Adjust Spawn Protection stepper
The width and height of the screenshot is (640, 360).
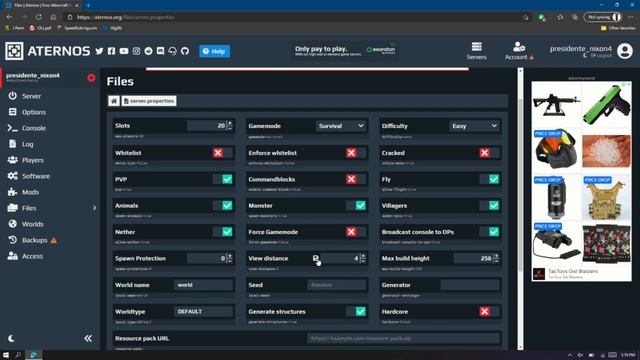click(230, 258)
